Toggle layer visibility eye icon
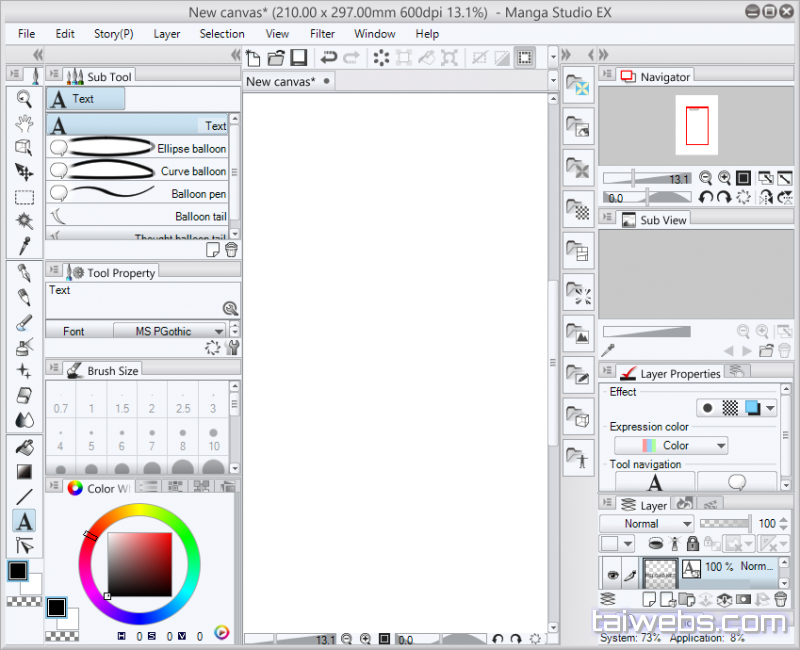Screen dimensions: 800x650 tap(613, 575)
